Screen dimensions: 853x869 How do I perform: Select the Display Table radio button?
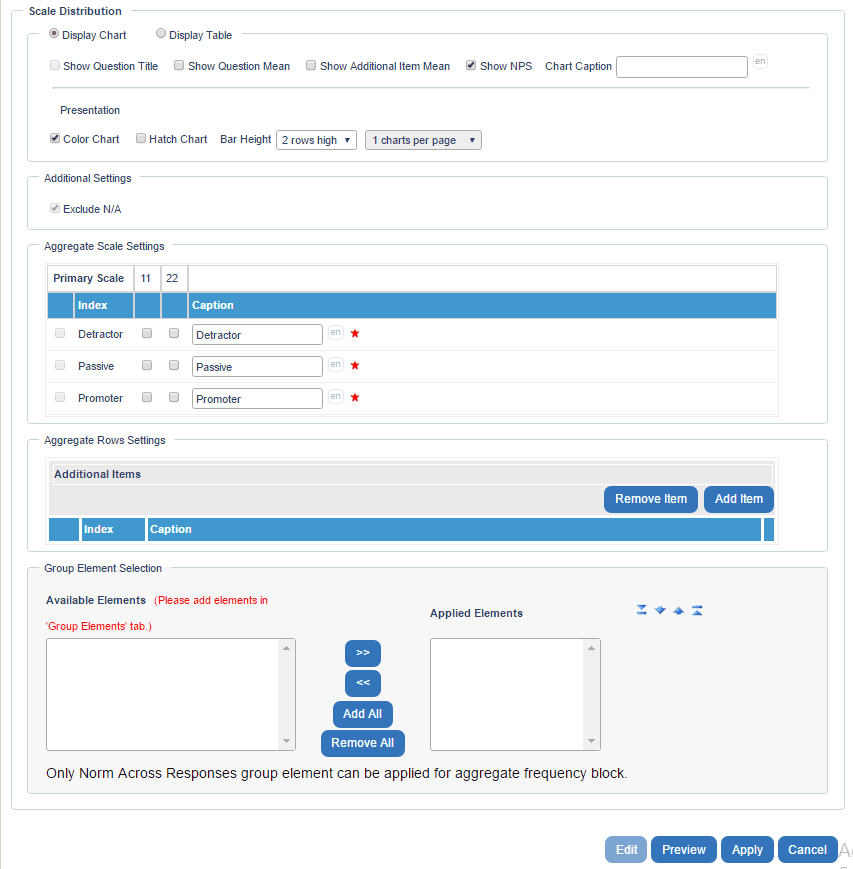161,34
